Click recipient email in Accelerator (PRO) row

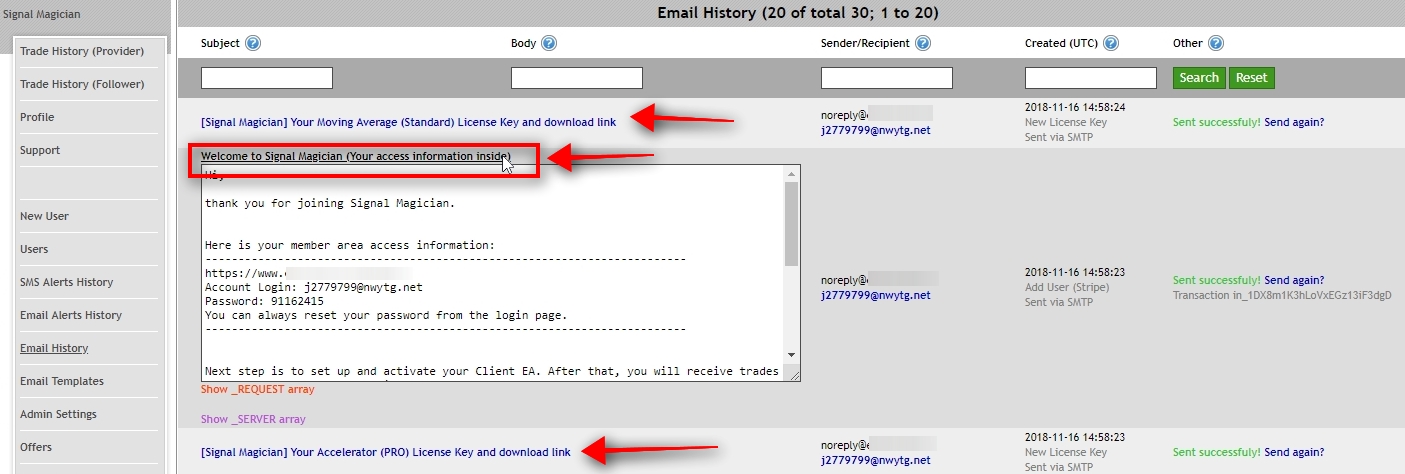[876, 460]
